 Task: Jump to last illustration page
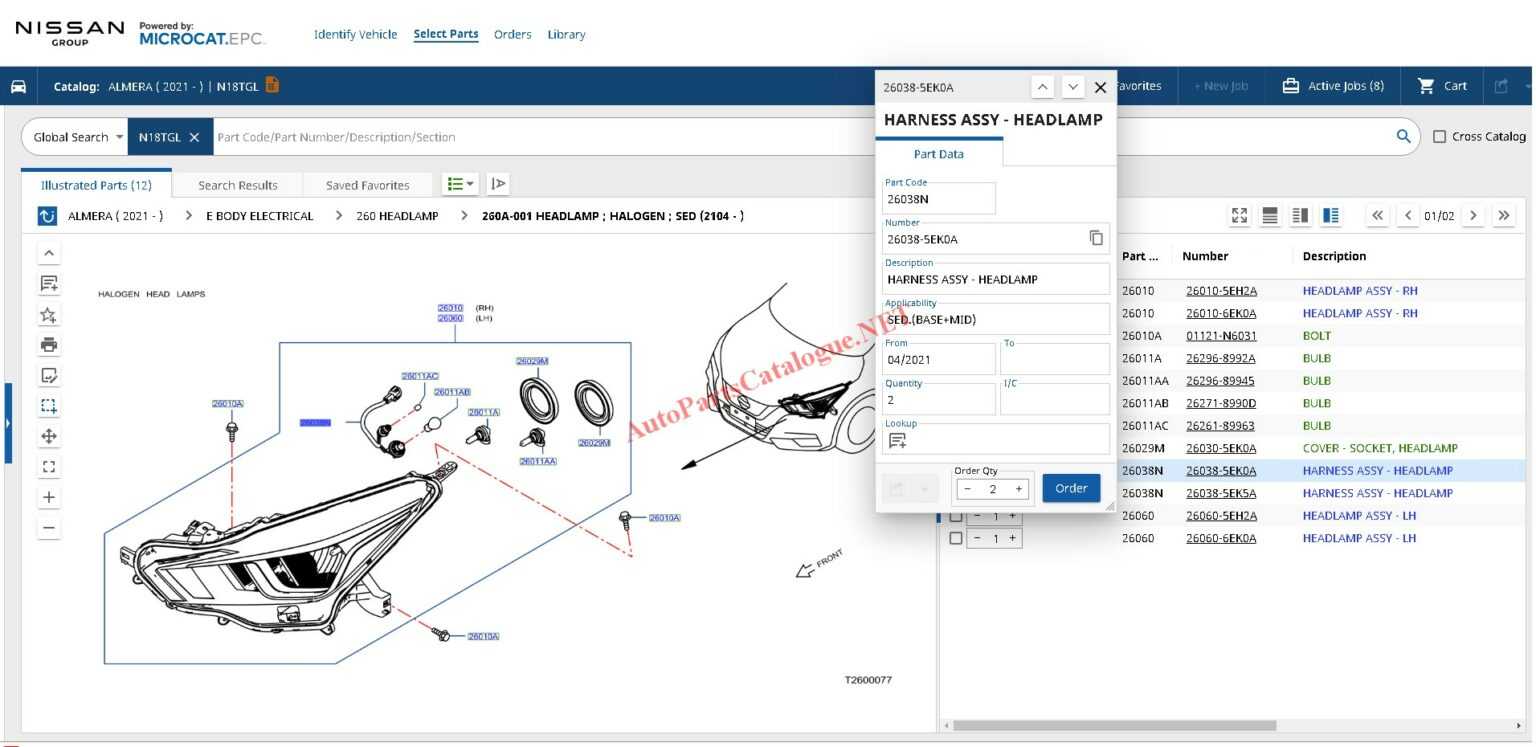pyautogui.click(x=1503, y=216)
